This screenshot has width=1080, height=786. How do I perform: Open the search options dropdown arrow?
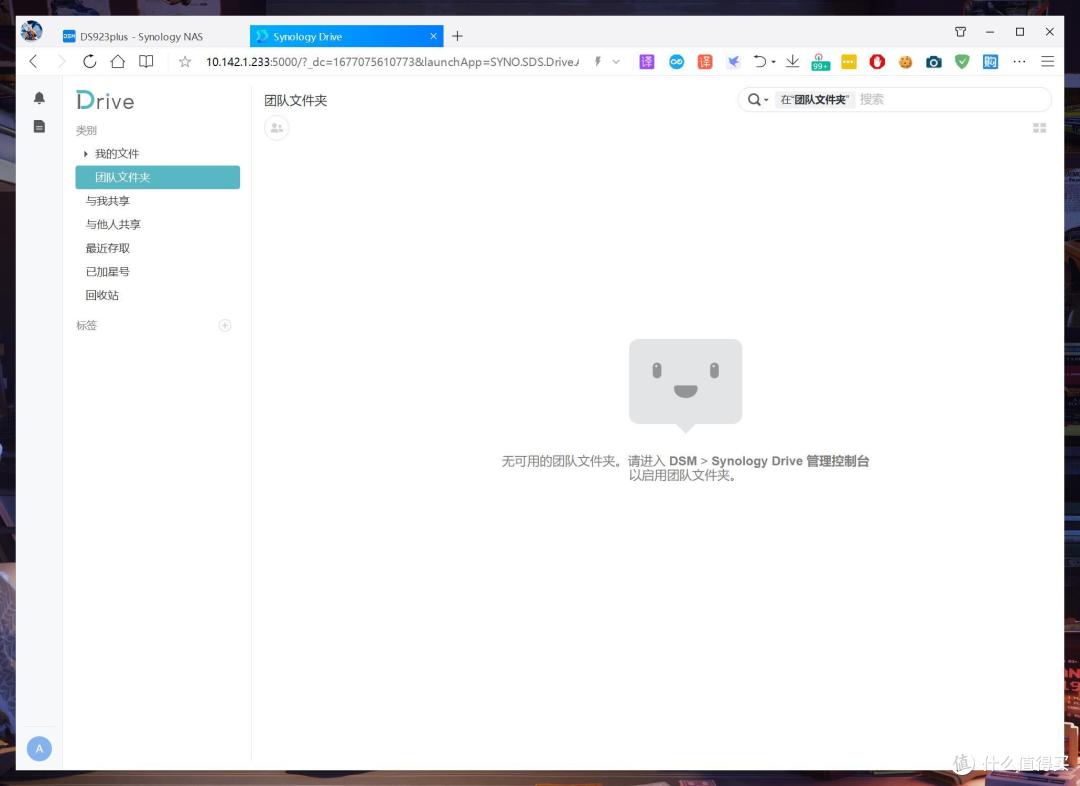pyautogui.click(x=766, y=101)
